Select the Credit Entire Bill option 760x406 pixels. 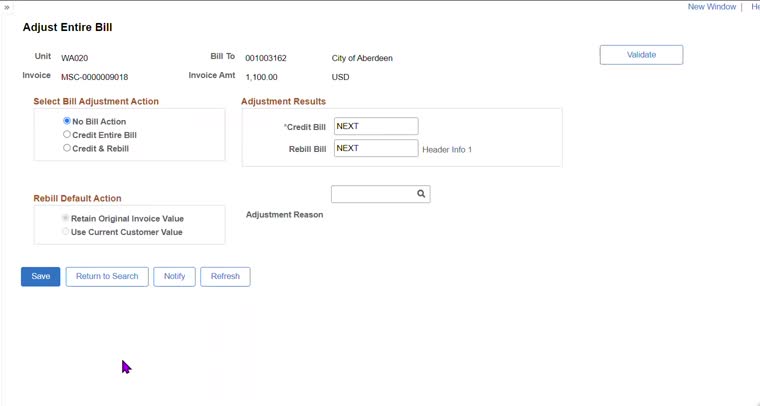tap(67, 134)
